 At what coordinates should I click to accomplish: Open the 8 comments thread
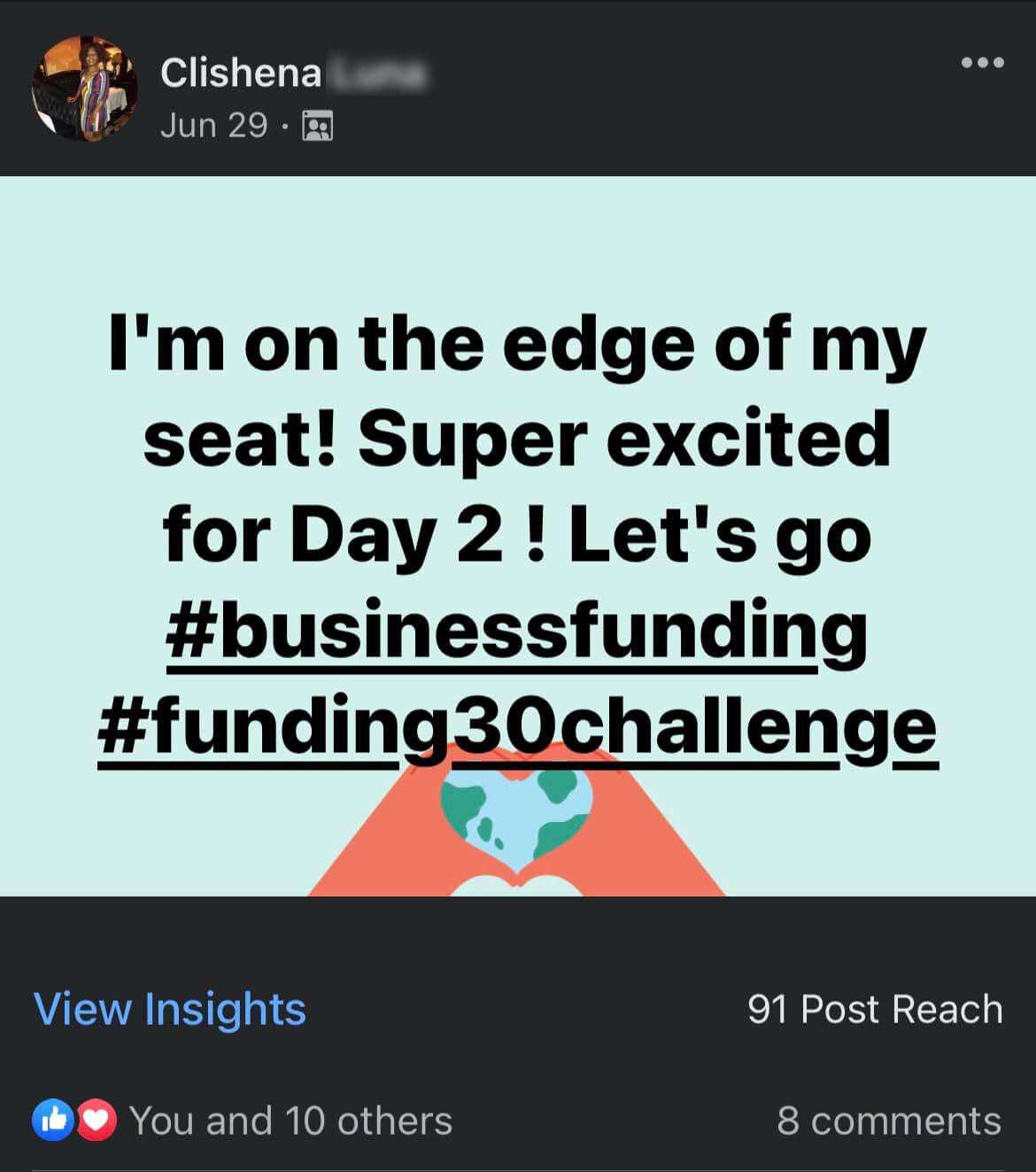(x=889, y=1121)
